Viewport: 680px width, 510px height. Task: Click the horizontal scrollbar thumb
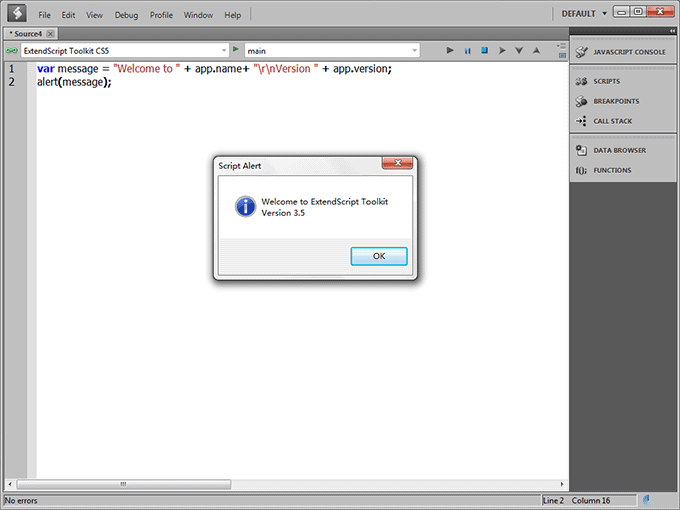point(124,484)
